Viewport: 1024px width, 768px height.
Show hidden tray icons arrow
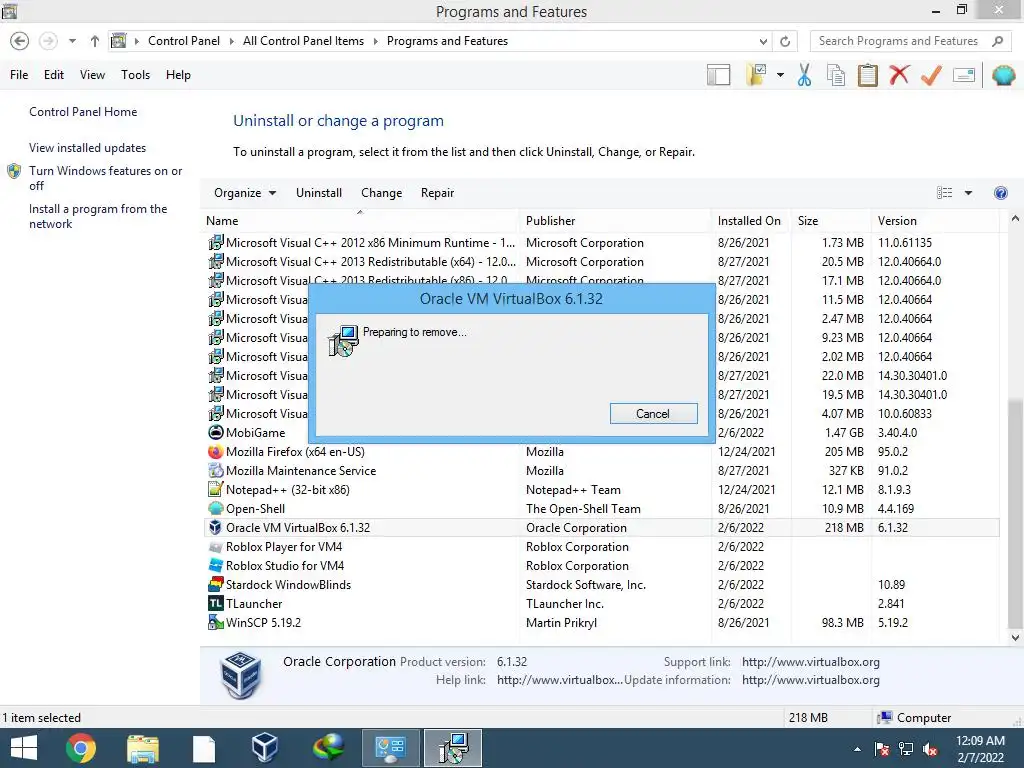pos(857,750)
